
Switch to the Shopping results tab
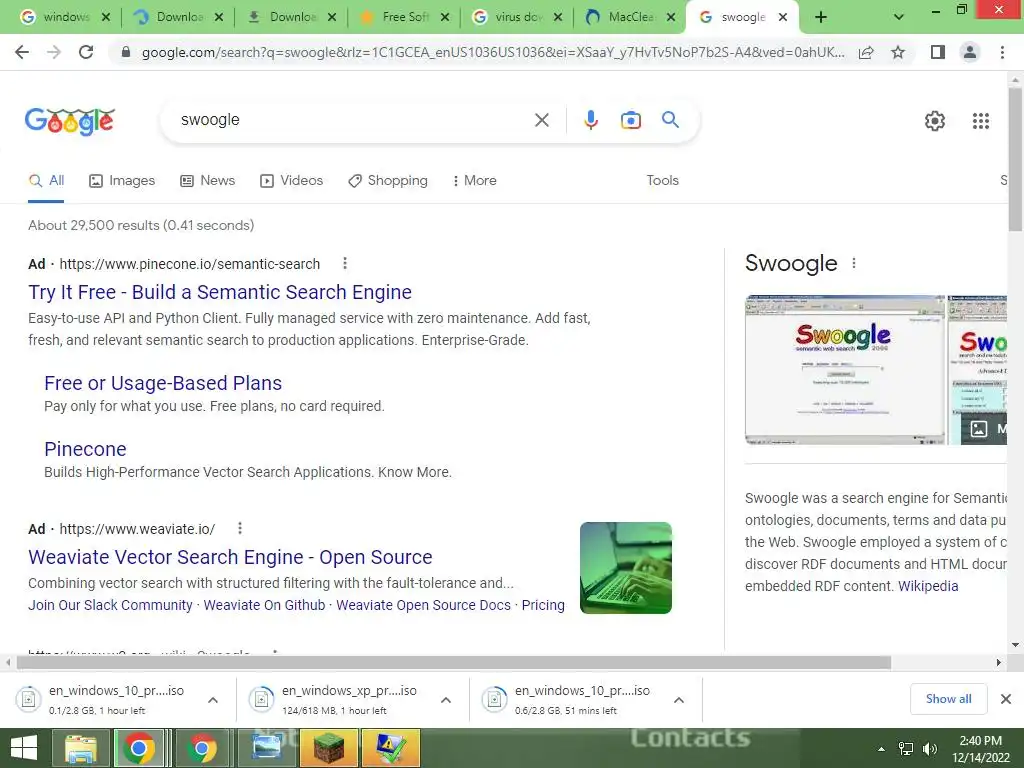click(388, 181)
